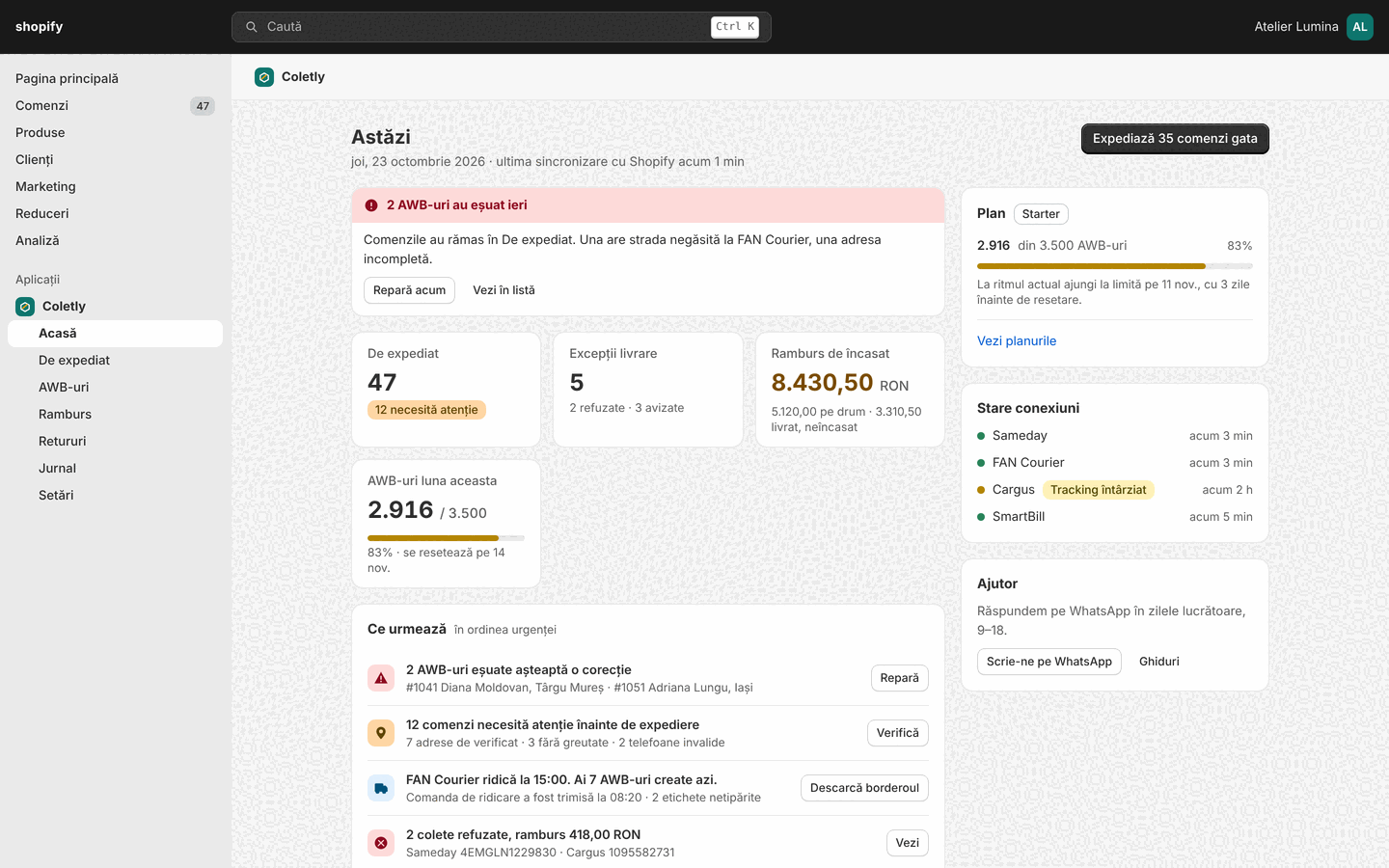Screen dimensions: 1389x868
Task: Click red X icon for refused parcels row
Action: 381,843
